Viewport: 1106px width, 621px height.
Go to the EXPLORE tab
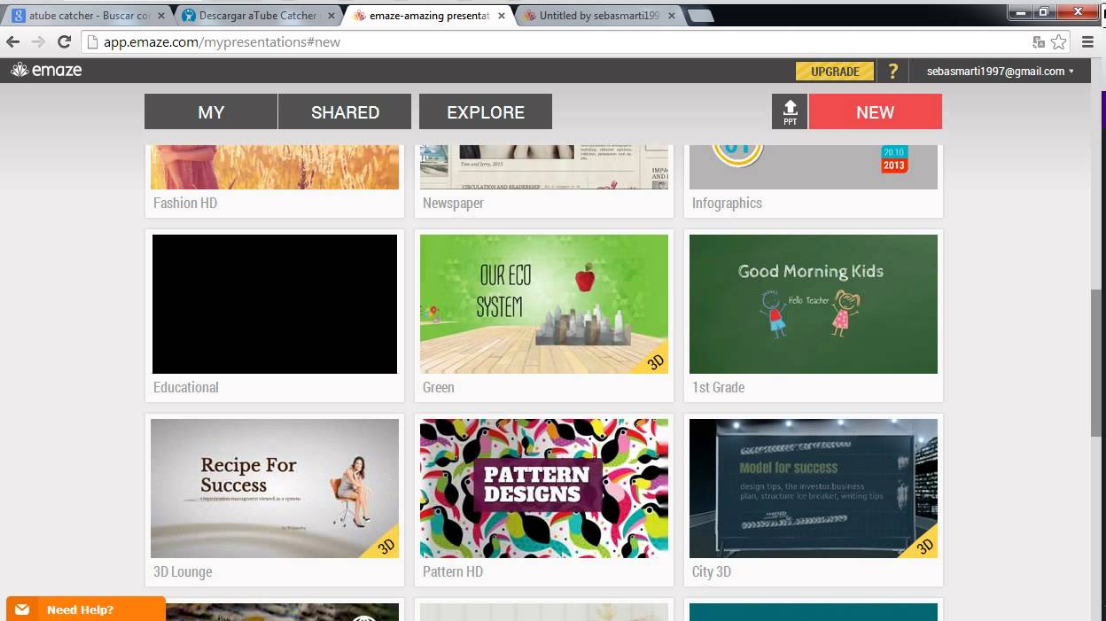485,112
